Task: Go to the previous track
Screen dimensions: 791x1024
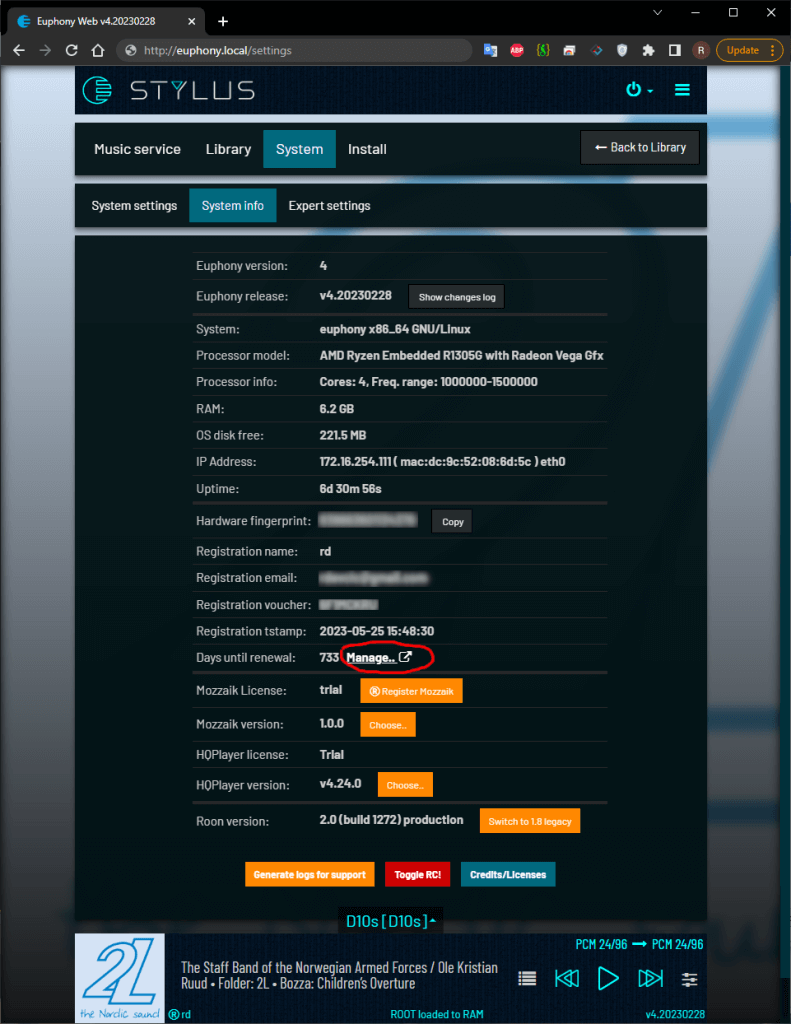Action: [x=567, y=978]
